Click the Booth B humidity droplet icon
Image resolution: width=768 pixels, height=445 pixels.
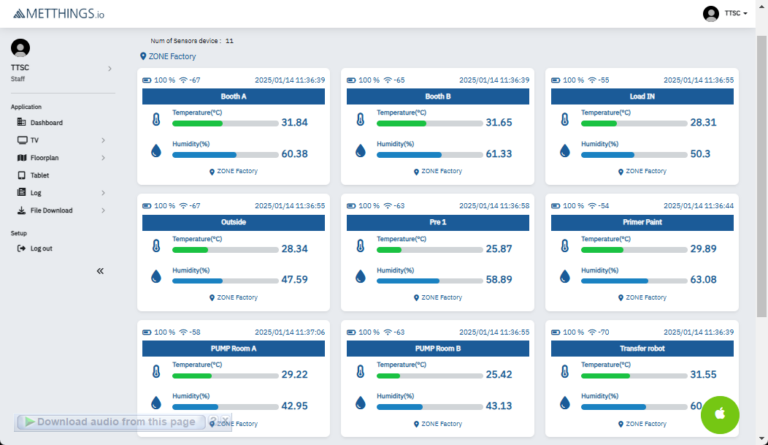coord(360,151)
